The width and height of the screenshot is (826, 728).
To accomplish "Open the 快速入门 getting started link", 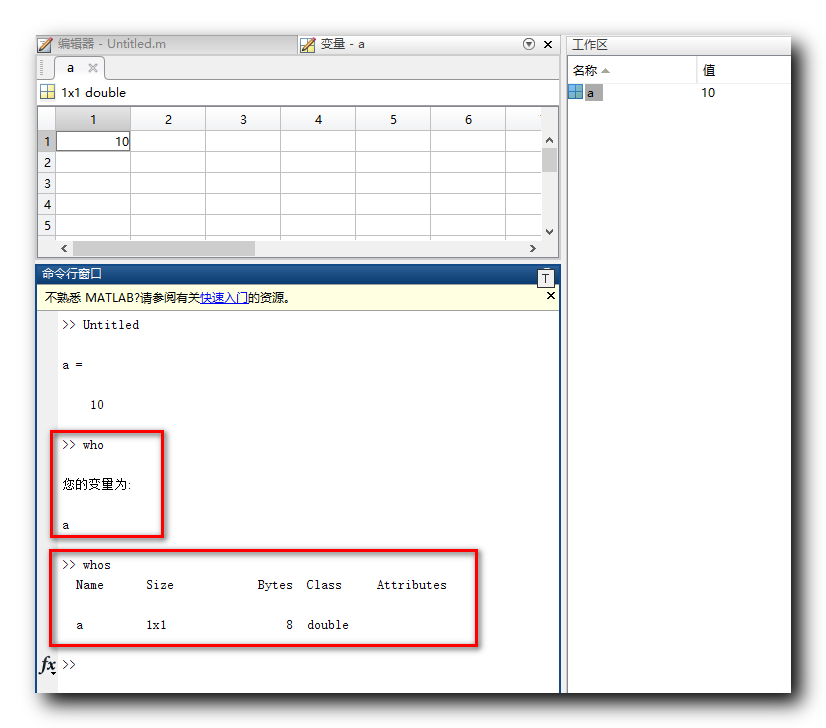I will click(x=224, y=298).
